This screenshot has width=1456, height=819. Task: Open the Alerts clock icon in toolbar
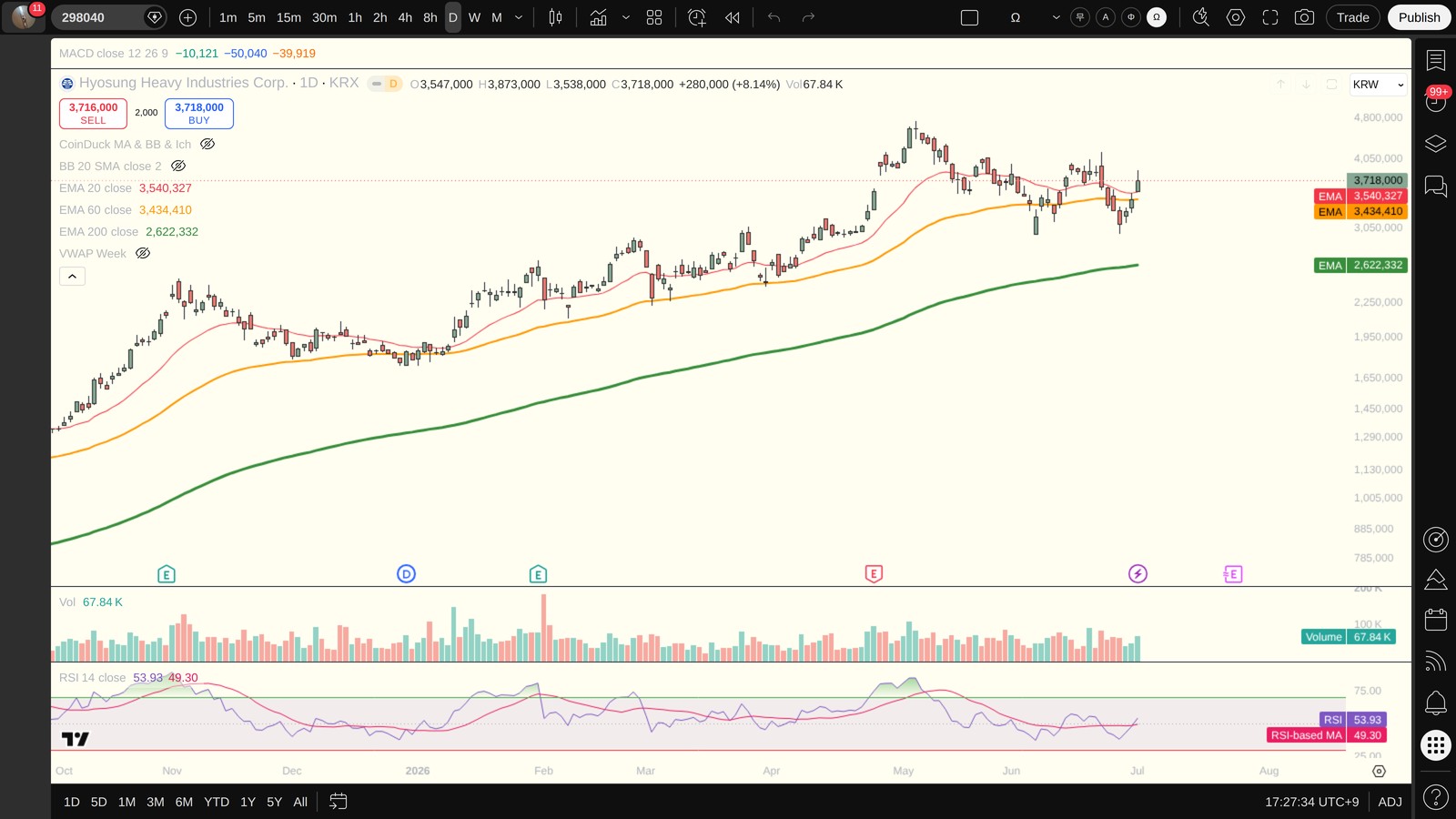point(697,17)
